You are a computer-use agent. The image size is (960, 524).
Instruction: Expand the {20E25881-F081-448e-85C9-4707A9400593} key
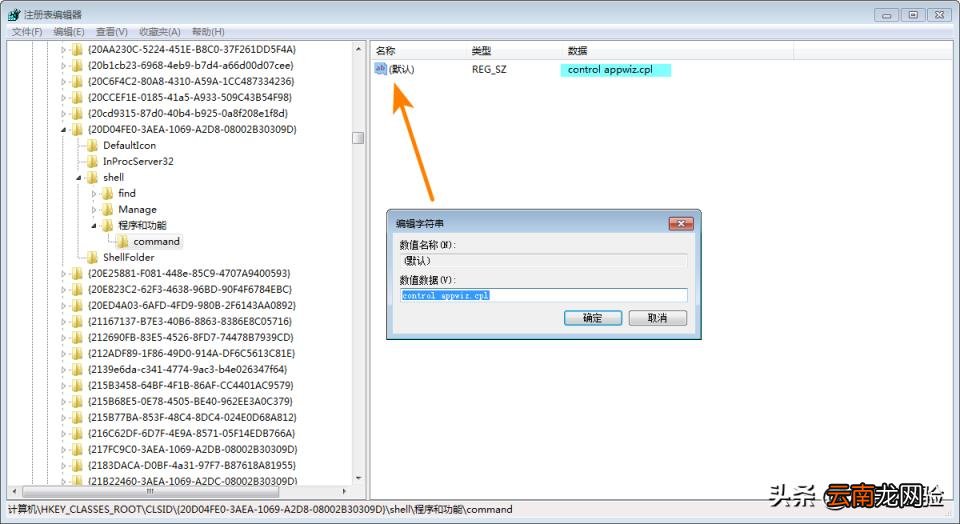click(x=63, y=274)
